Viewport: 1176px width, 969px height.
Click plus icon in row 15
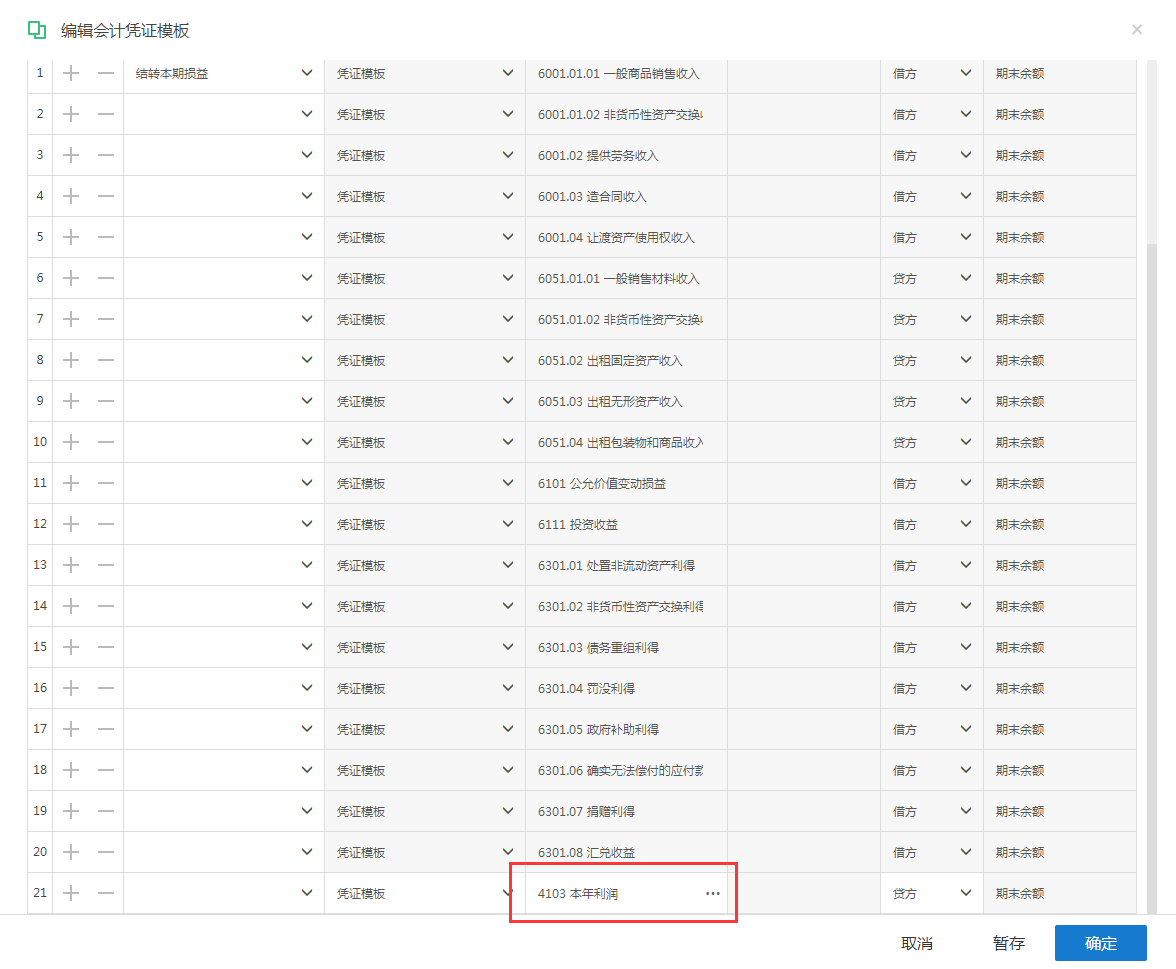(71, 647)
